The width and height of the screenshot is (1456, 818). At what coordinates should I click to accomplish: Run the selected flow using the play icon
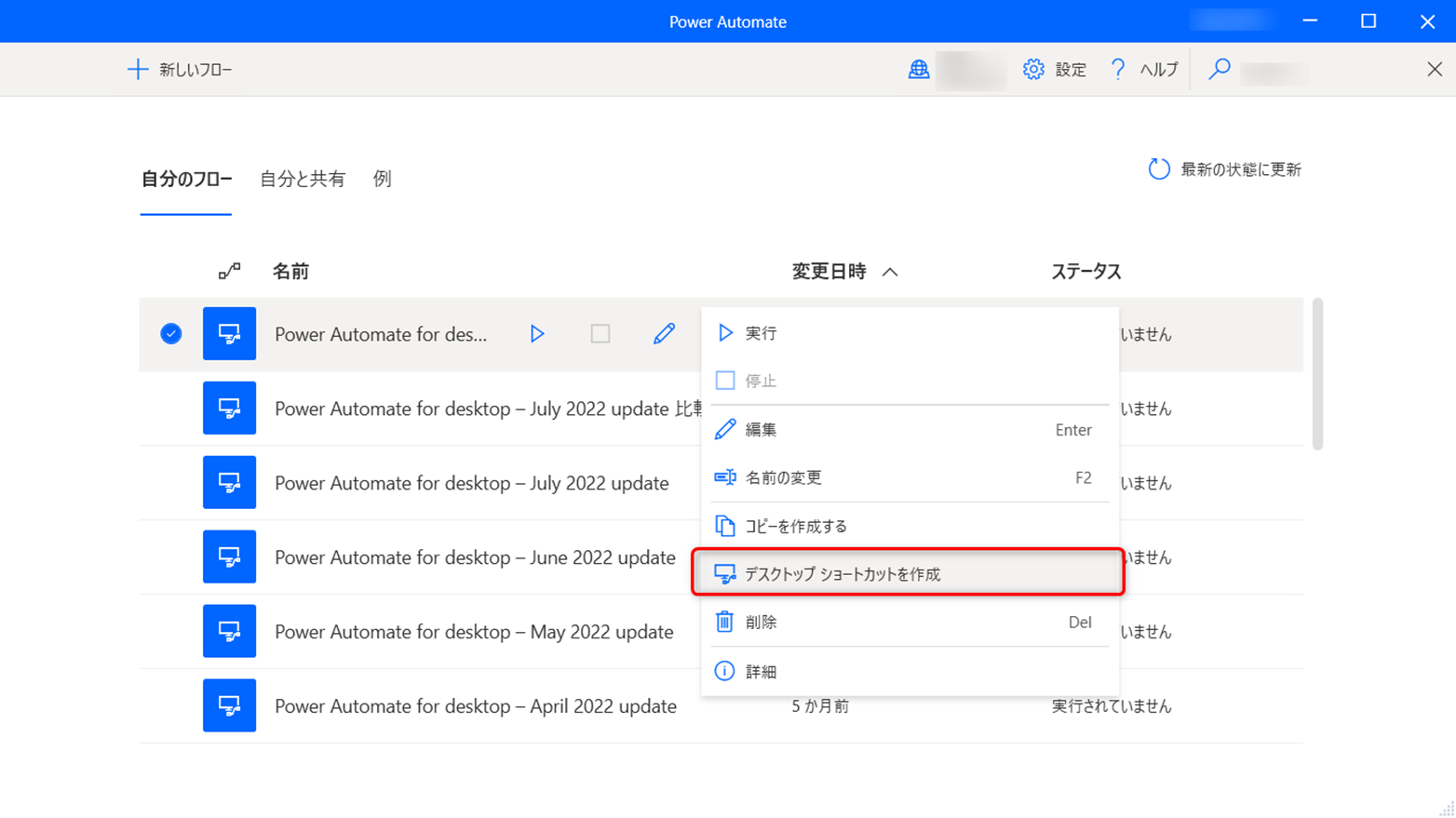(x=537, y=334)
